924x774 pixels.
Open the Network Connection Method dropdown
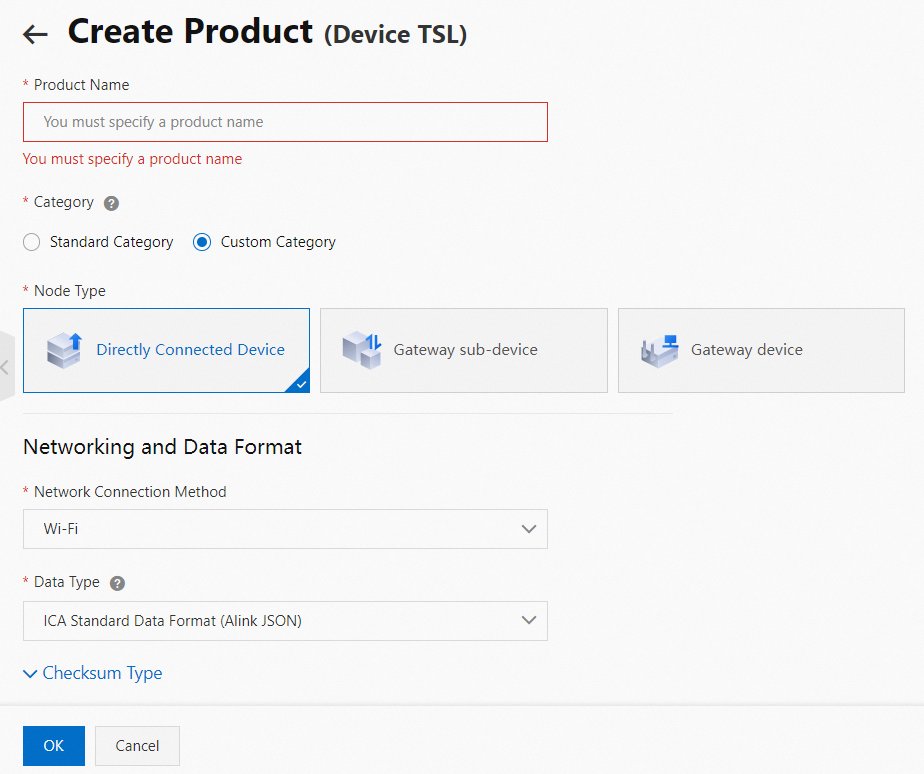click(x=285, y=529)
